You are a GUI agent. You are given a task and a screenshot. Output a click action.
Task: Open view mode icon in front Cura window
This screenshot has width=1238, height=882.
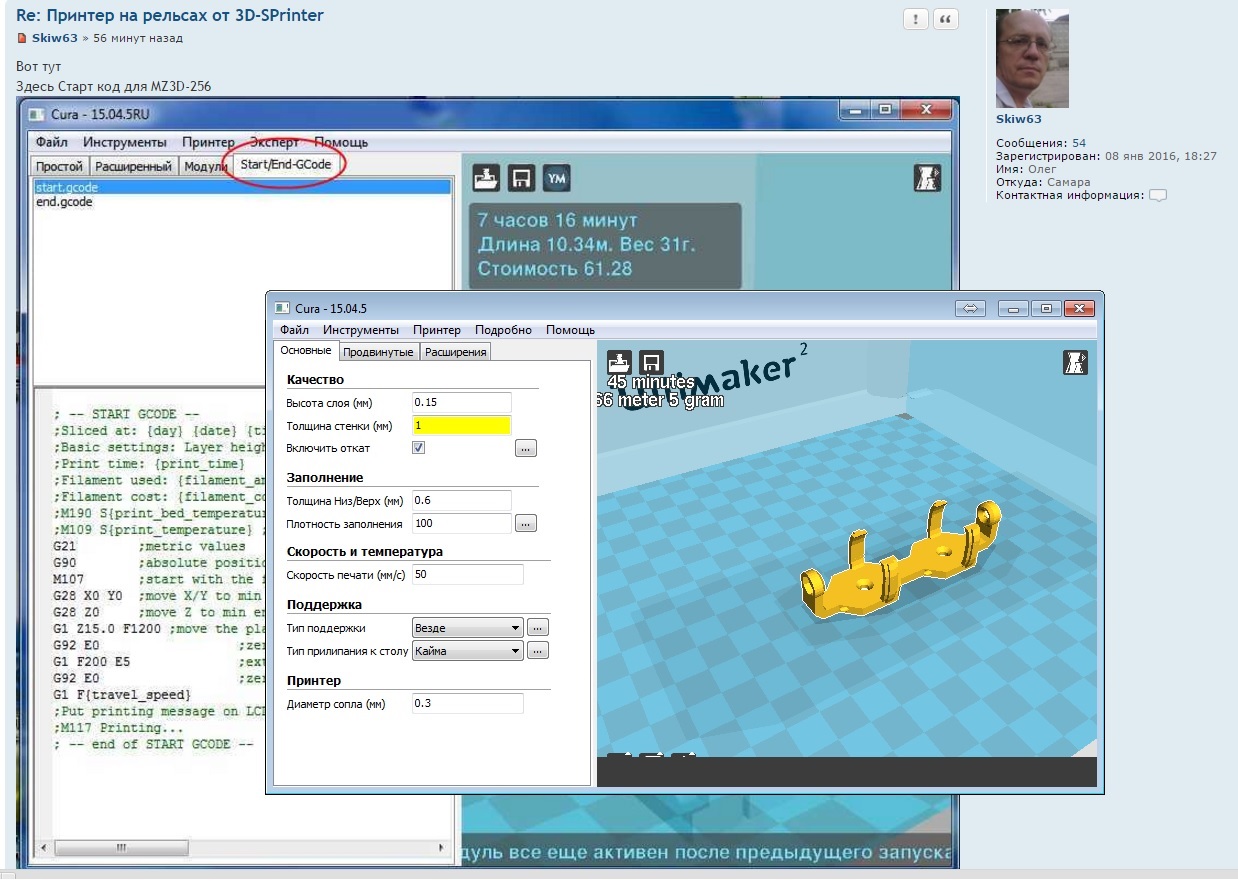pyautogui.click(x=1075, y=363)
